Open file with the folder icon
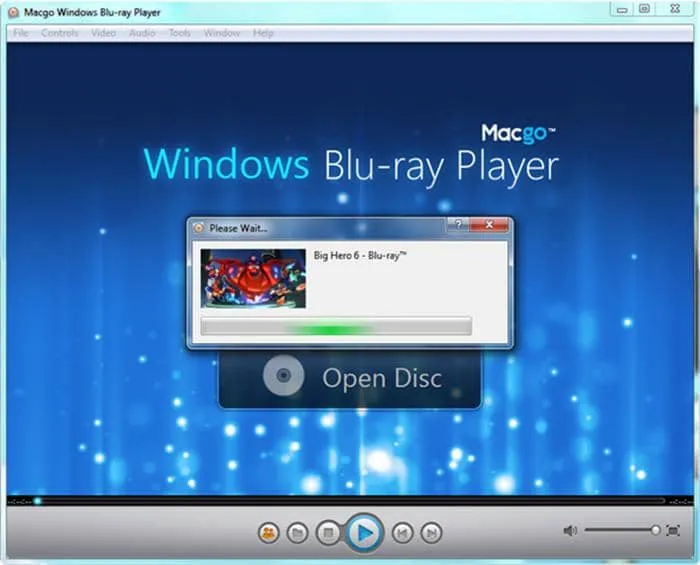Viewport: 700px width, 565px height. 297,533
